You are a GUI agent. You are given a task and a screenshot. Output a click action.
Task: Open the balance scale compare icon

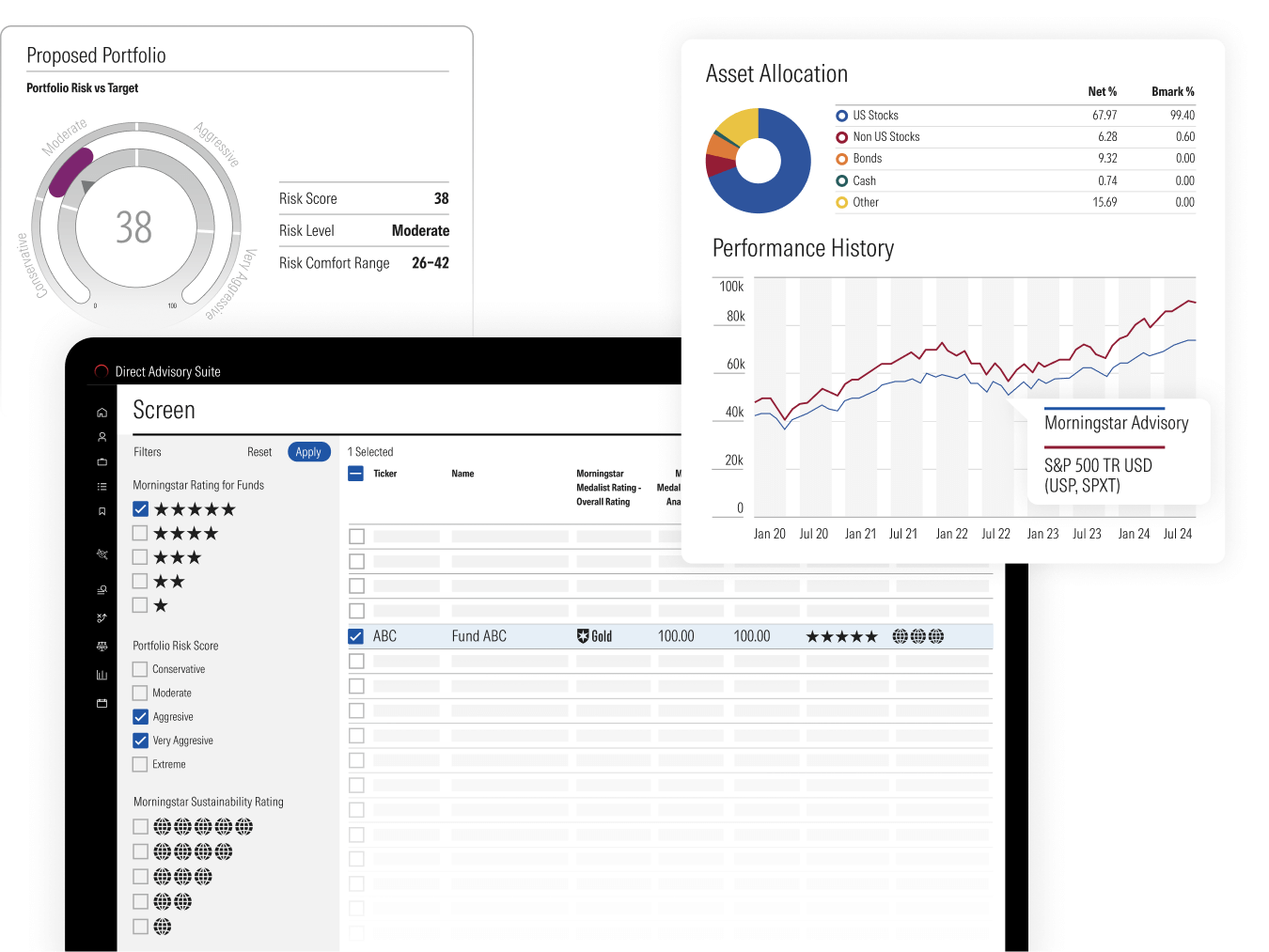(102, 647)
